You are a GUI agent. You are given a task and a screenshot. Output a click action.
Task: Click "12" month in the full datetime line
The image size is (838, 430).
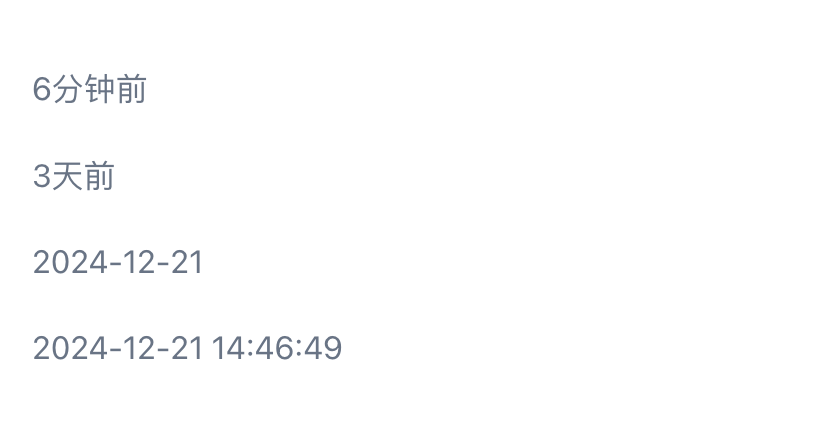[x=139, y=348]
